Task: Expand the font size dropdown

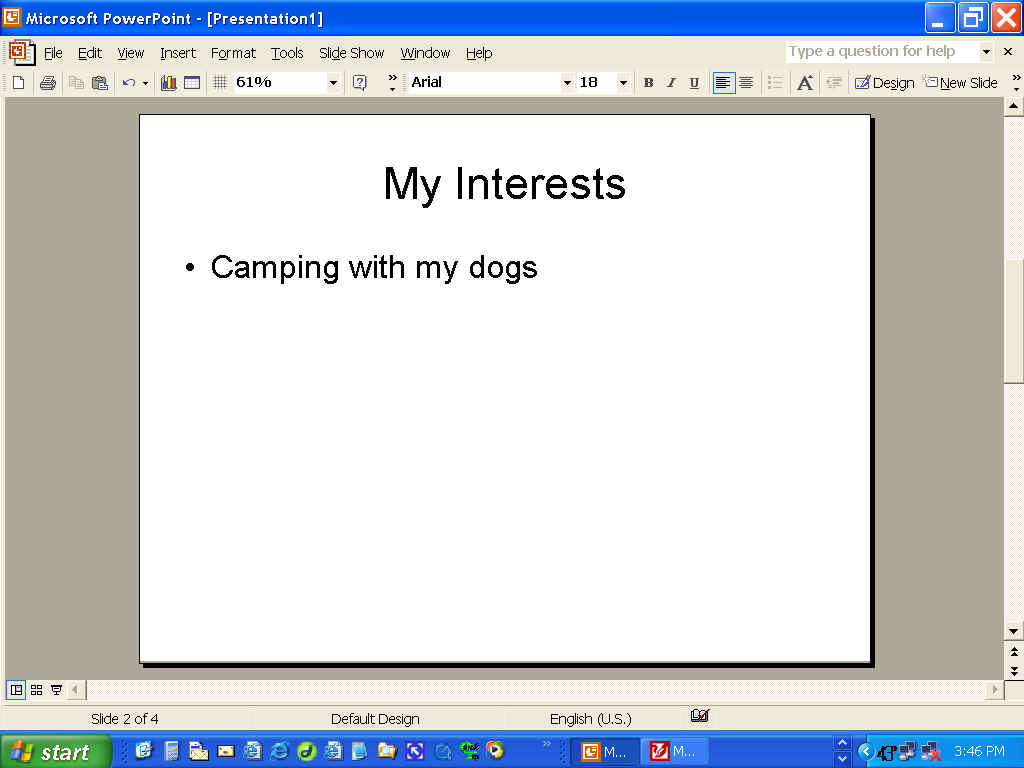Action: coord(623,83)
